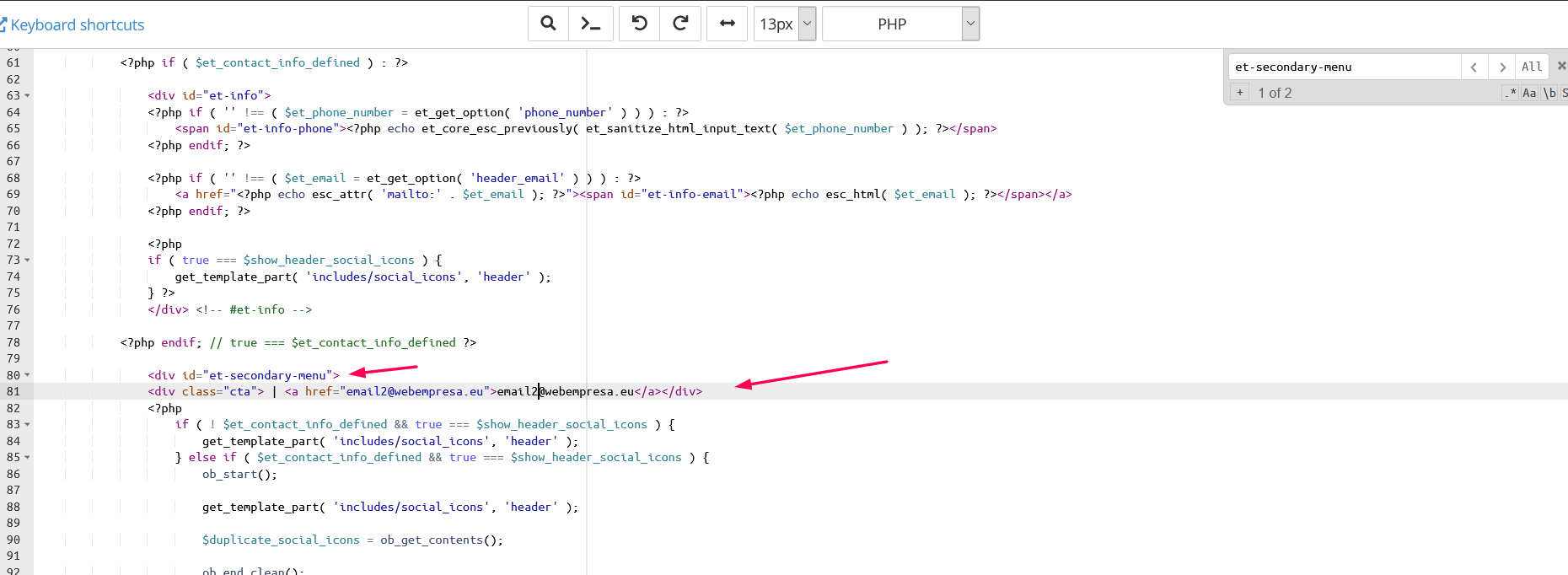Click 'et-info-phone' span id on line 65

287,128
